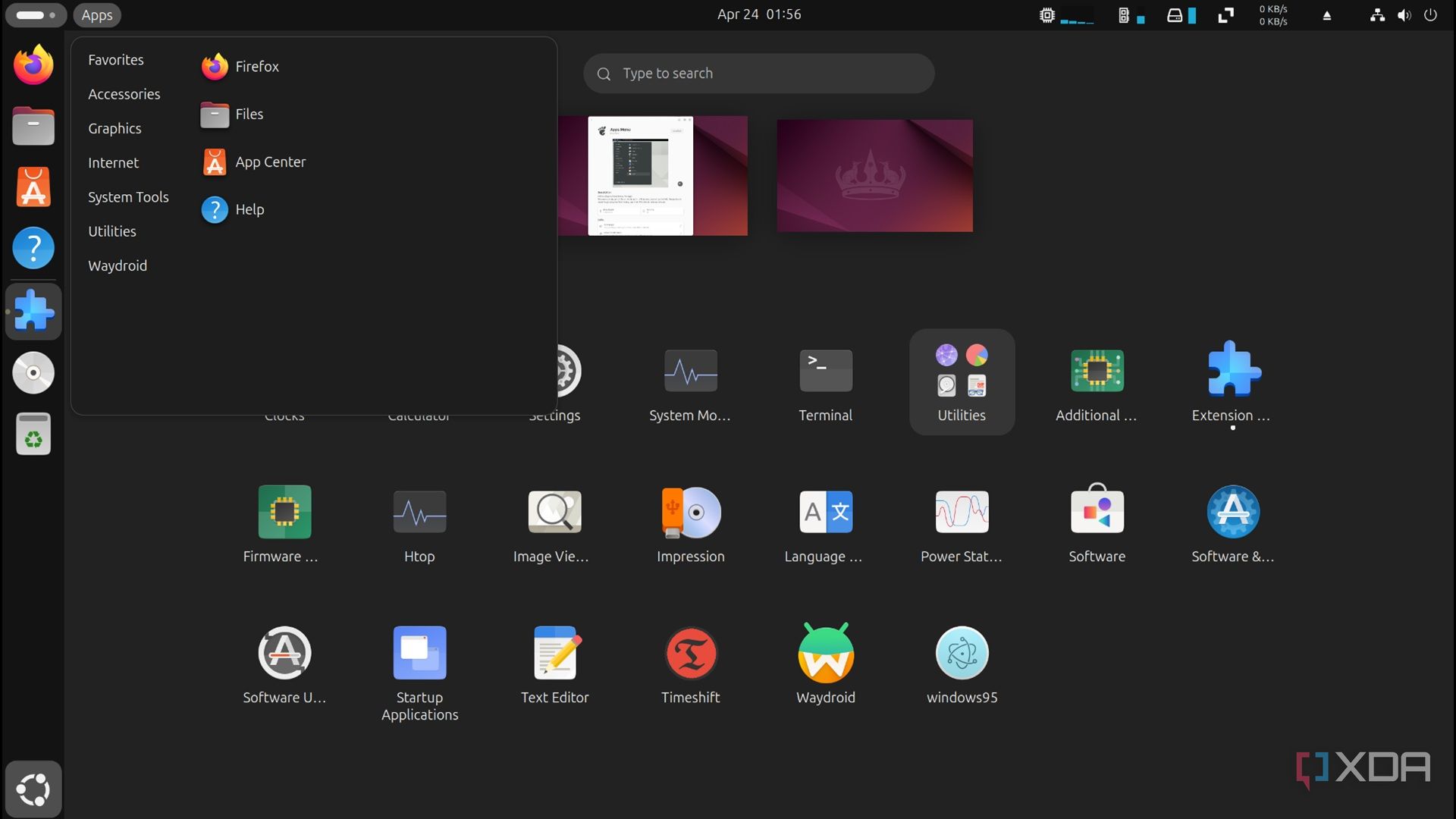Select the Accessories category

point(124,94)
